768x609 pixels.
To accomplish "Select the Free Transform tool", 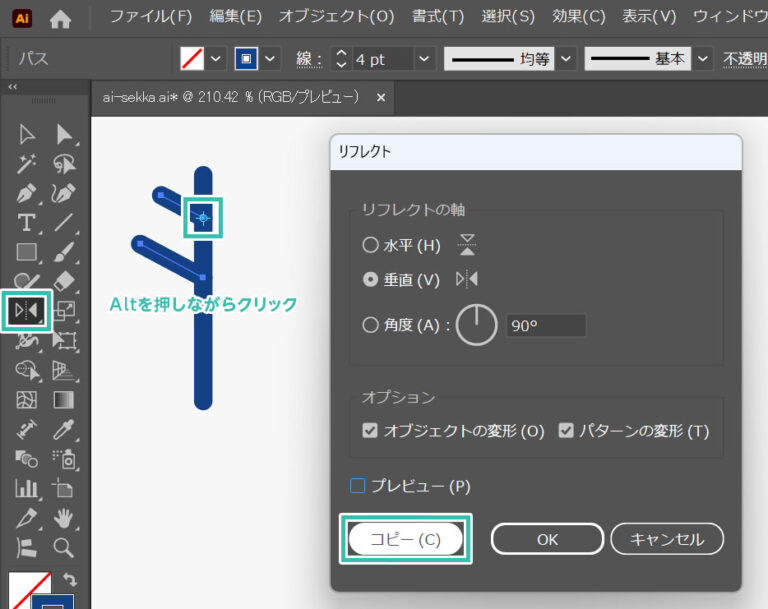I will 64,340.
